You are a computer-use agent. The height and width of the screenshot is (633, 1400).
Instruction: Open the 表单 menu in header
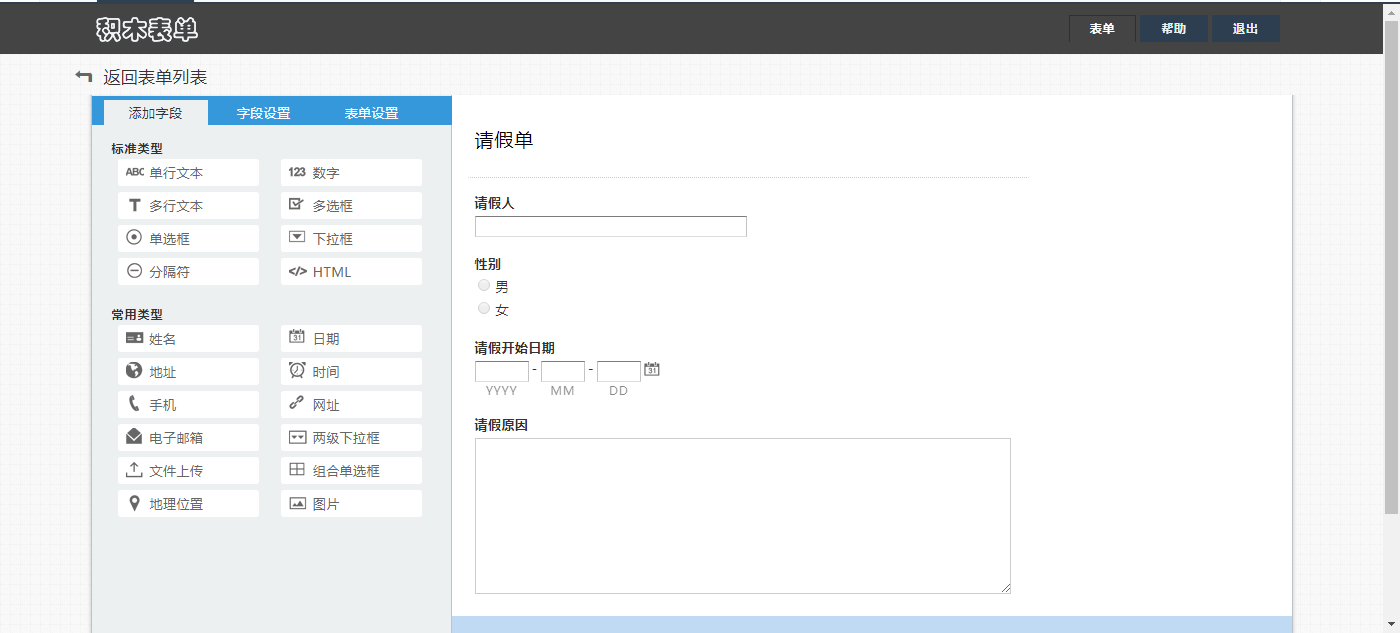1102,29
